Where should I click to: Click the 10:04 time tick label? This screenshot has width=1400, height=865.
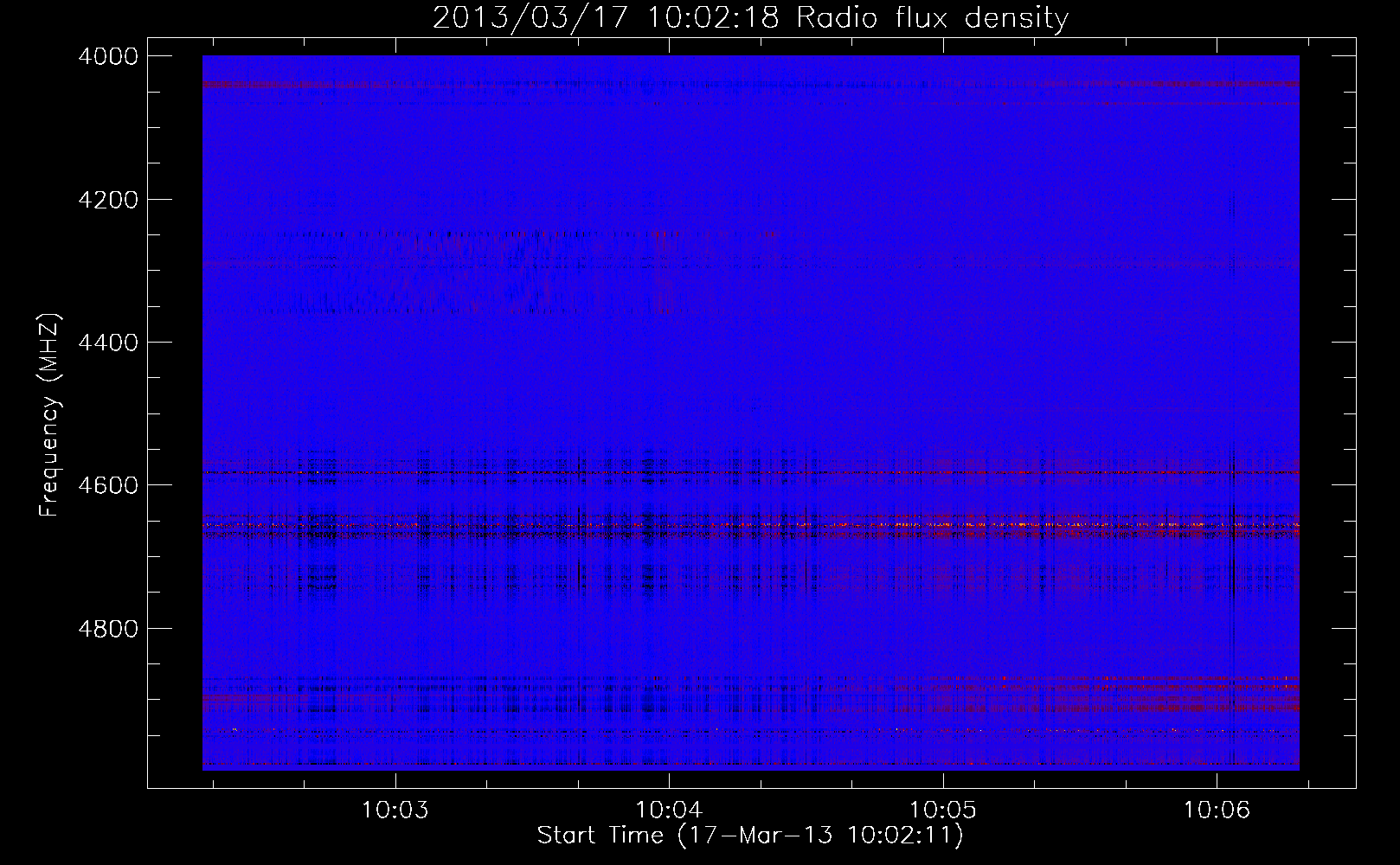(669, 810)
